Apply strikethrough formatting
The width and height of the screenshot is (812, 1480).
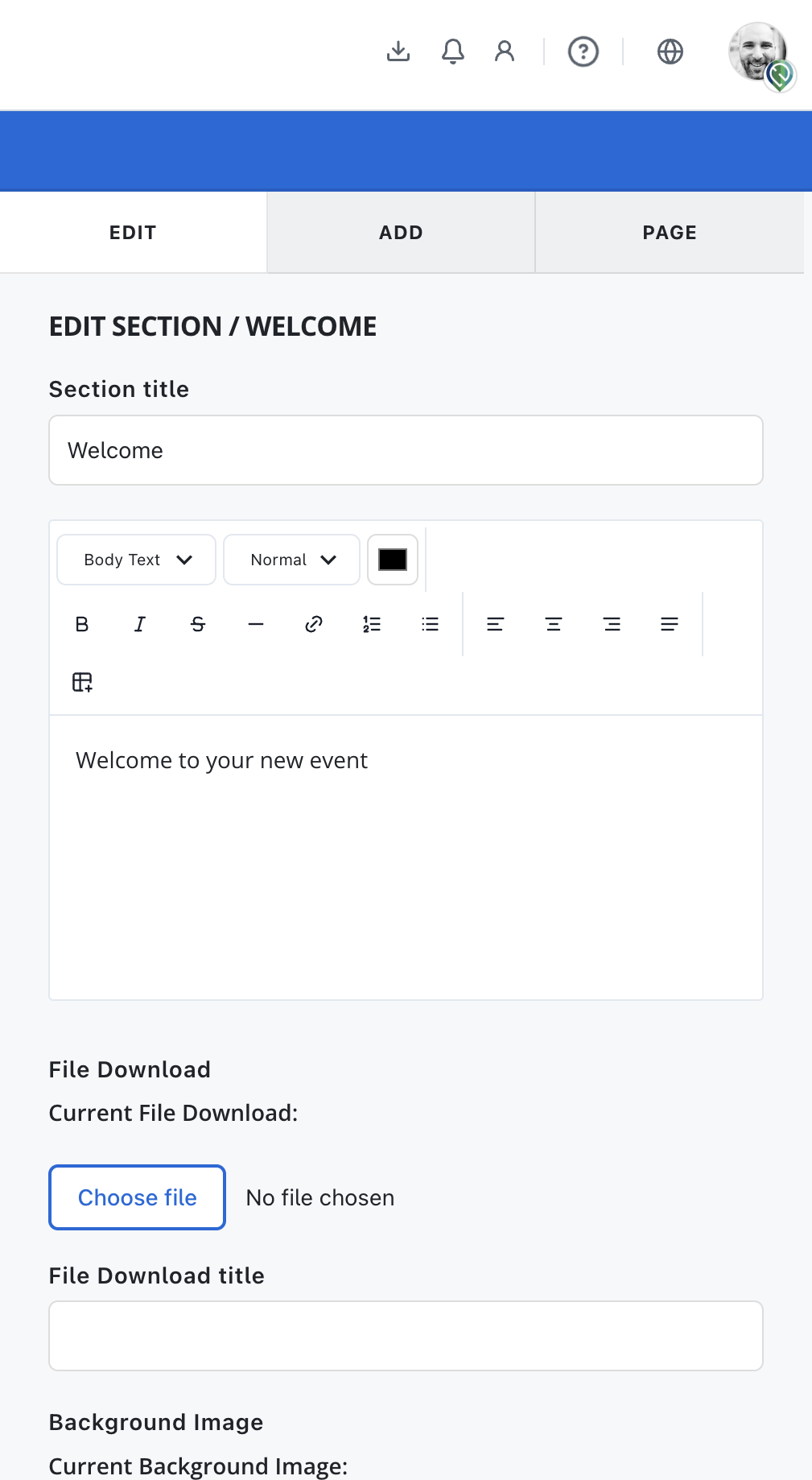tap(198, 624)
